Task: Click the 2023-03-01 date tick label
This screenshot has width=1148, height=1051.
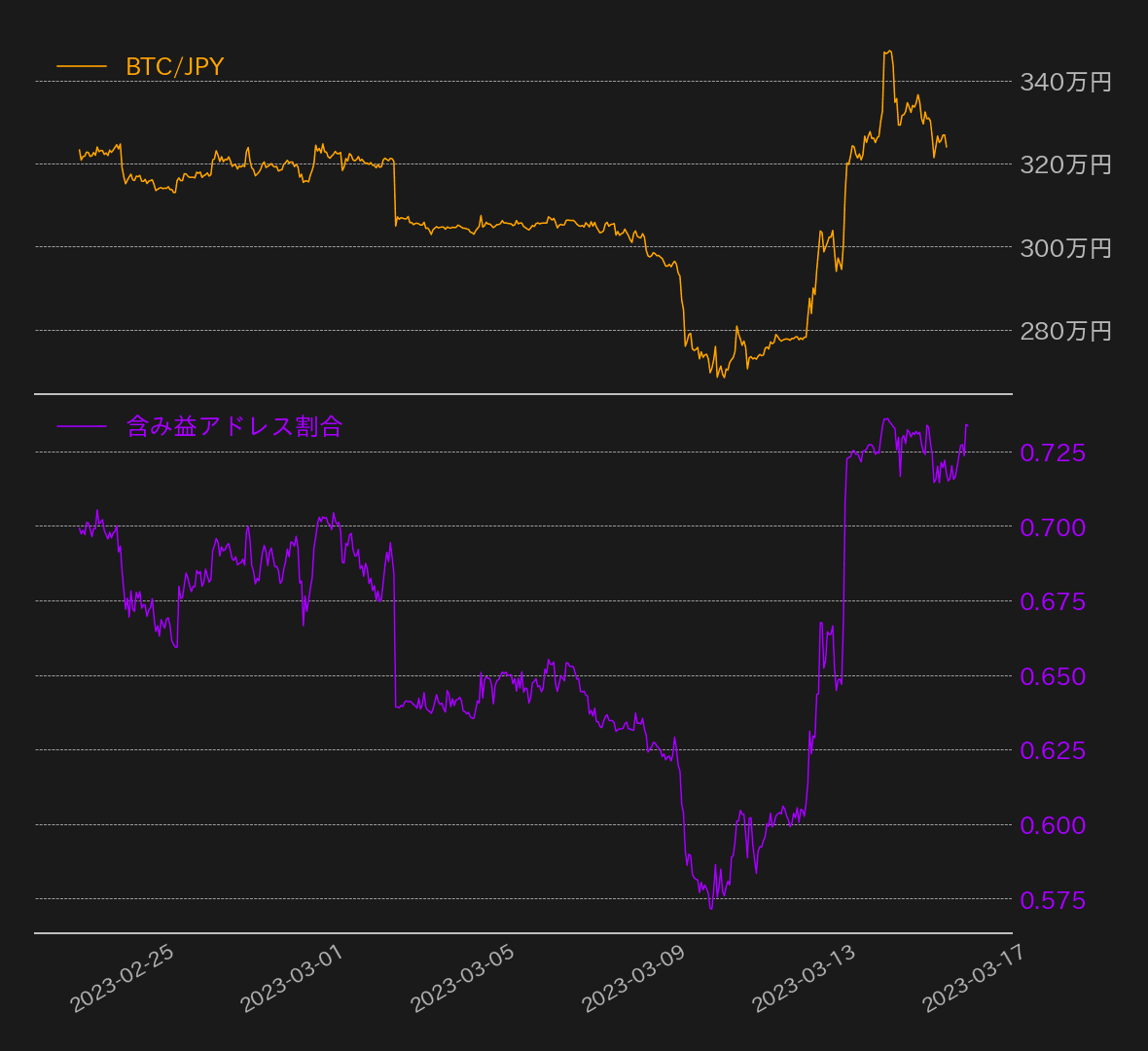Action: pos(293,978)
